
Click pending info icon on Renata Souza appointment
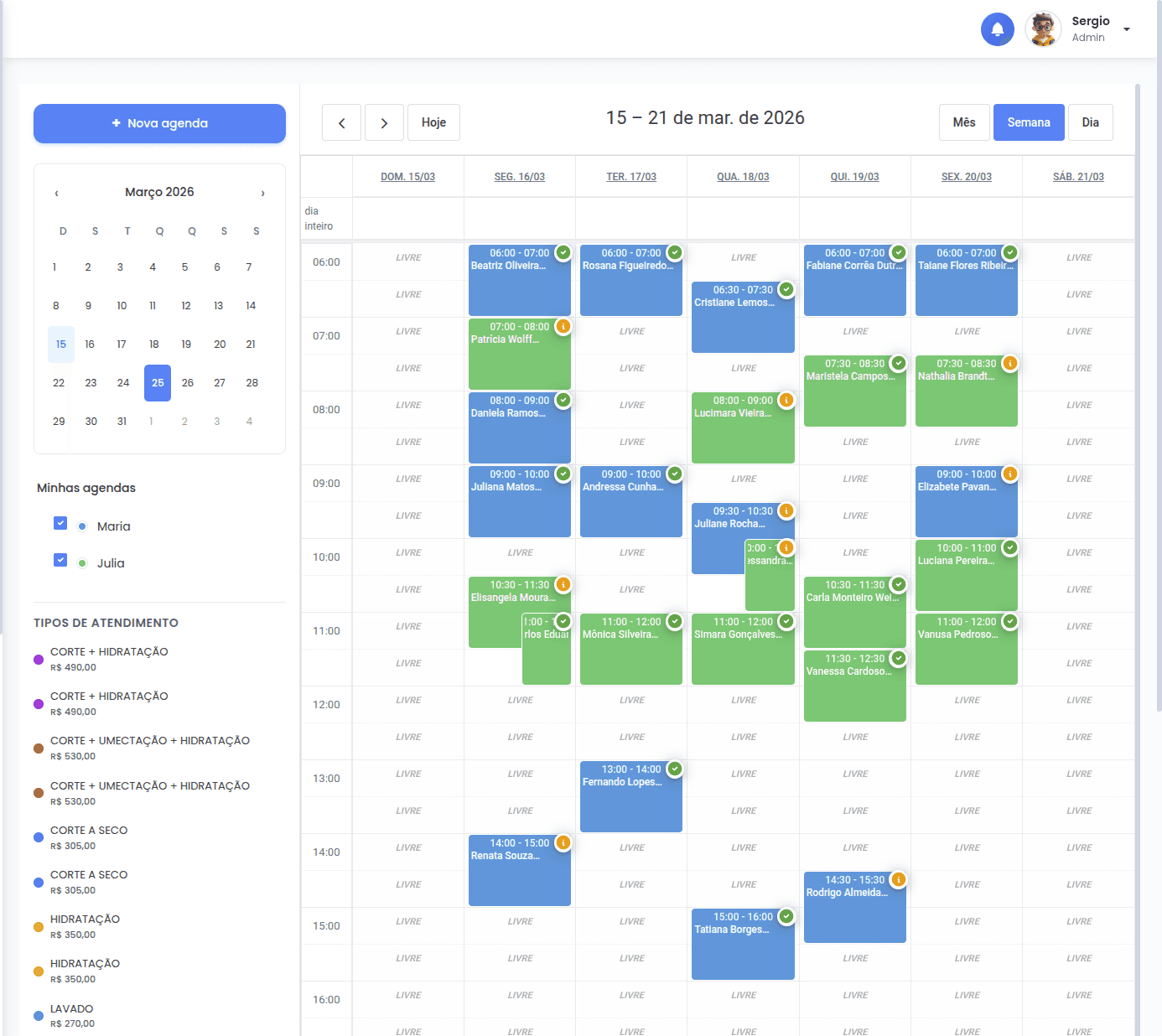coord(563,842)
